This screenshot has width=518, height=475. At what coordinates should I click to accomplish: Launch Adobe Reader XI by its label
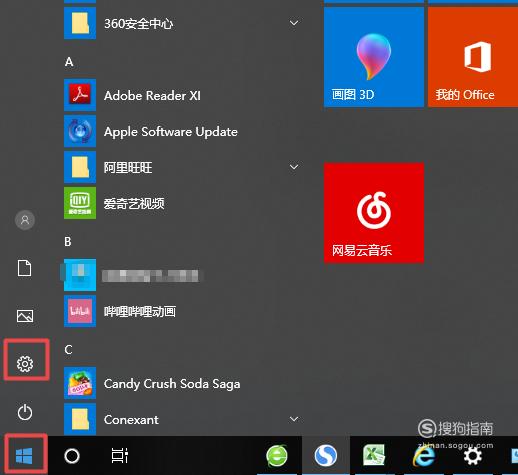[x=152, y=96]
